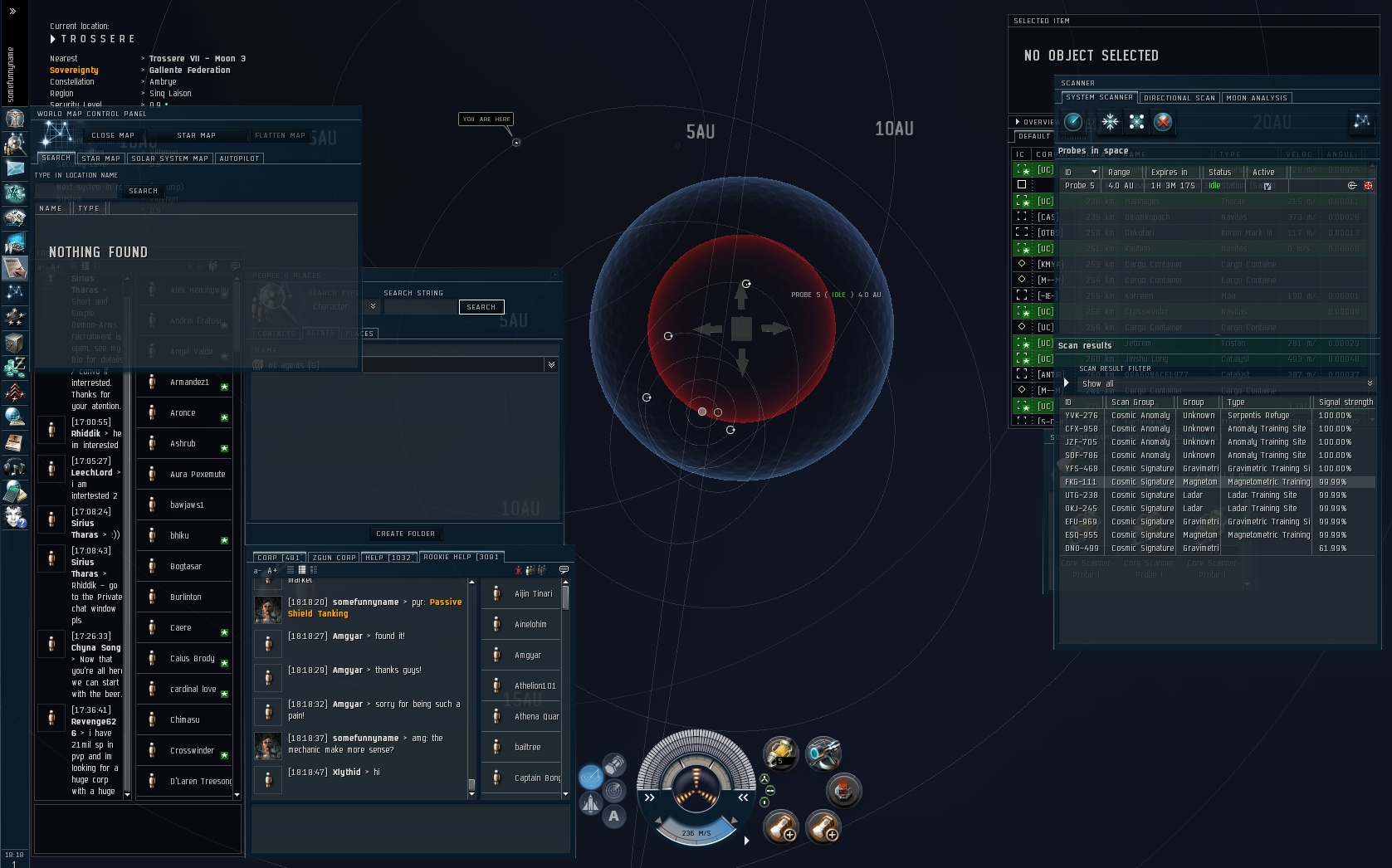The image size is (1392, 868).
Task: Click the ship speed bar showing 236 M/S
Action: click(x=696, y=832)
